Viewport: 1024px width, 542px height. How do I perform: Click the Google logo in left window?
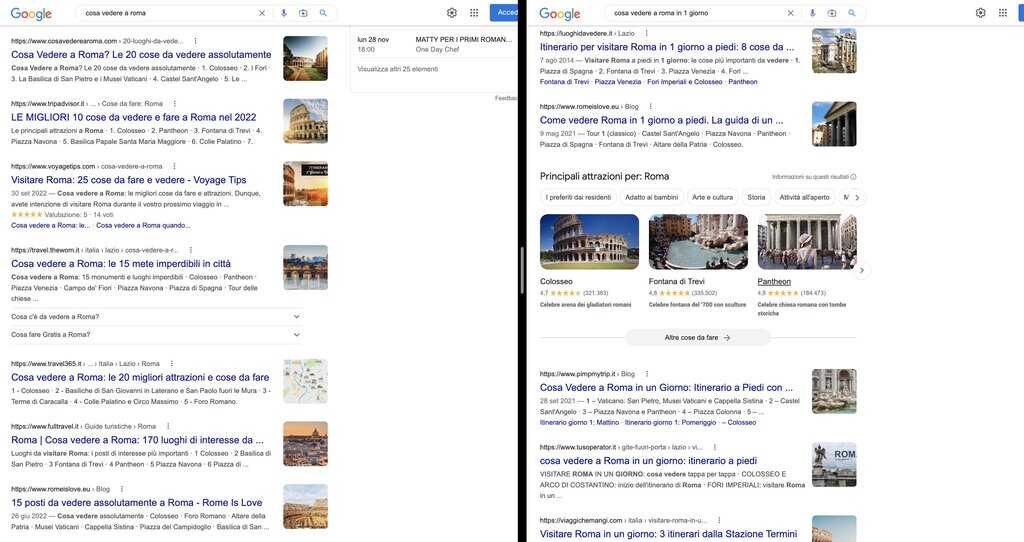pos(31,14)
